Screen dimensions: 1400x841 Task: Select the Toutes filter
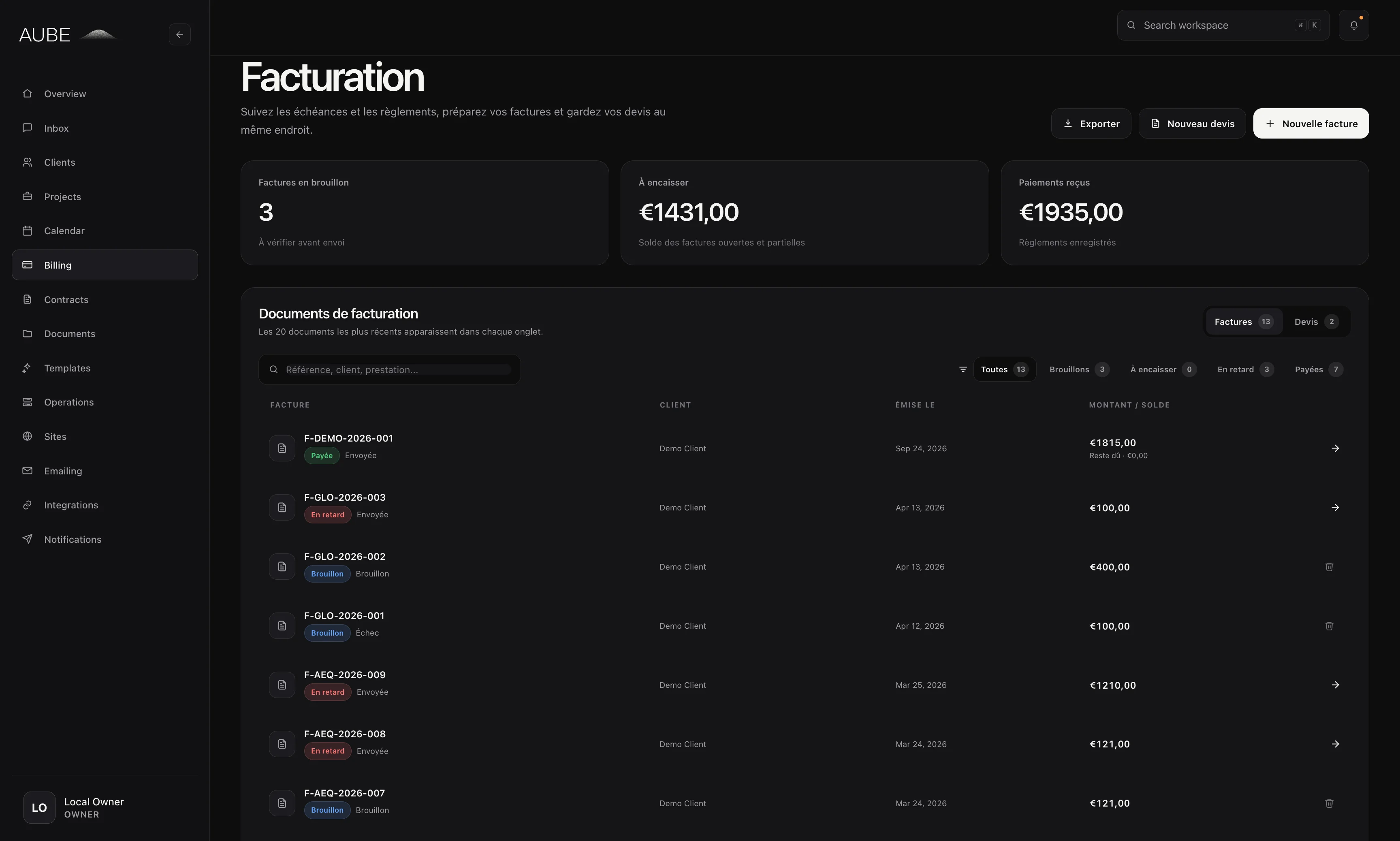[1005, 369]
